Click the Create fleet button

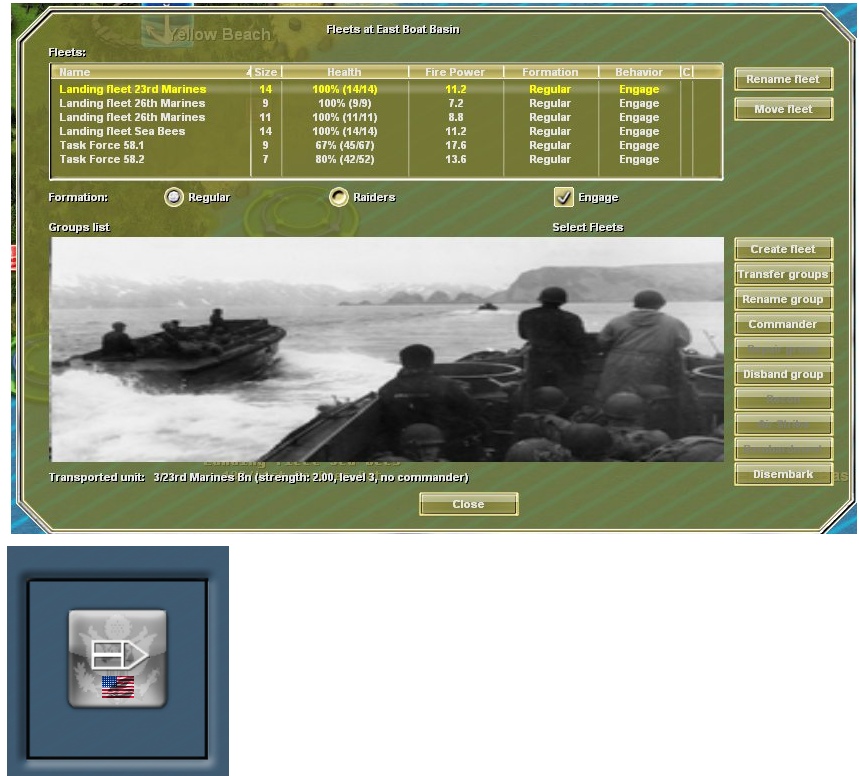783,249
